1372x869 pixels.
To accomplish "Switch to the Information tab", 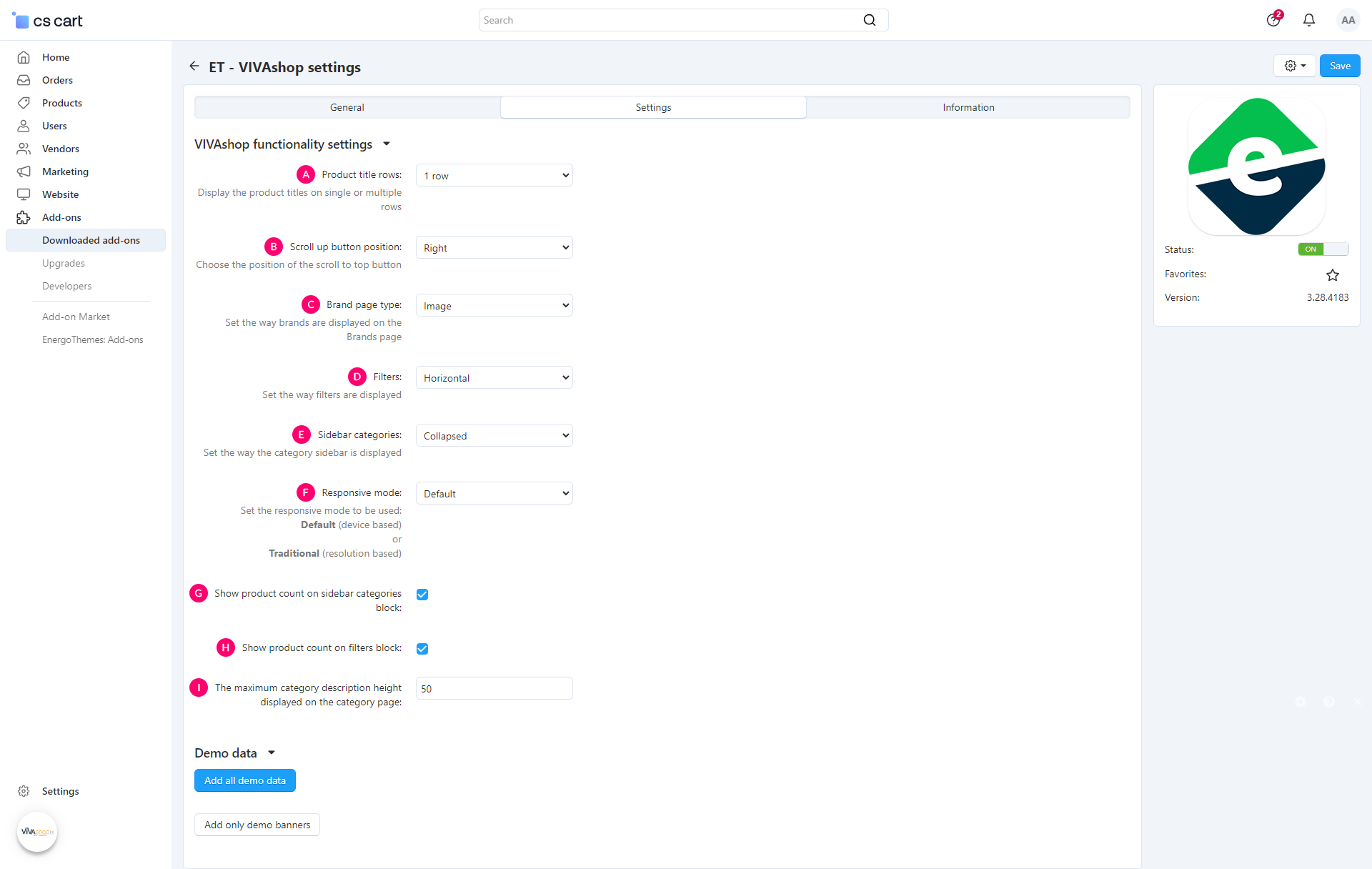I will (968, 107).
